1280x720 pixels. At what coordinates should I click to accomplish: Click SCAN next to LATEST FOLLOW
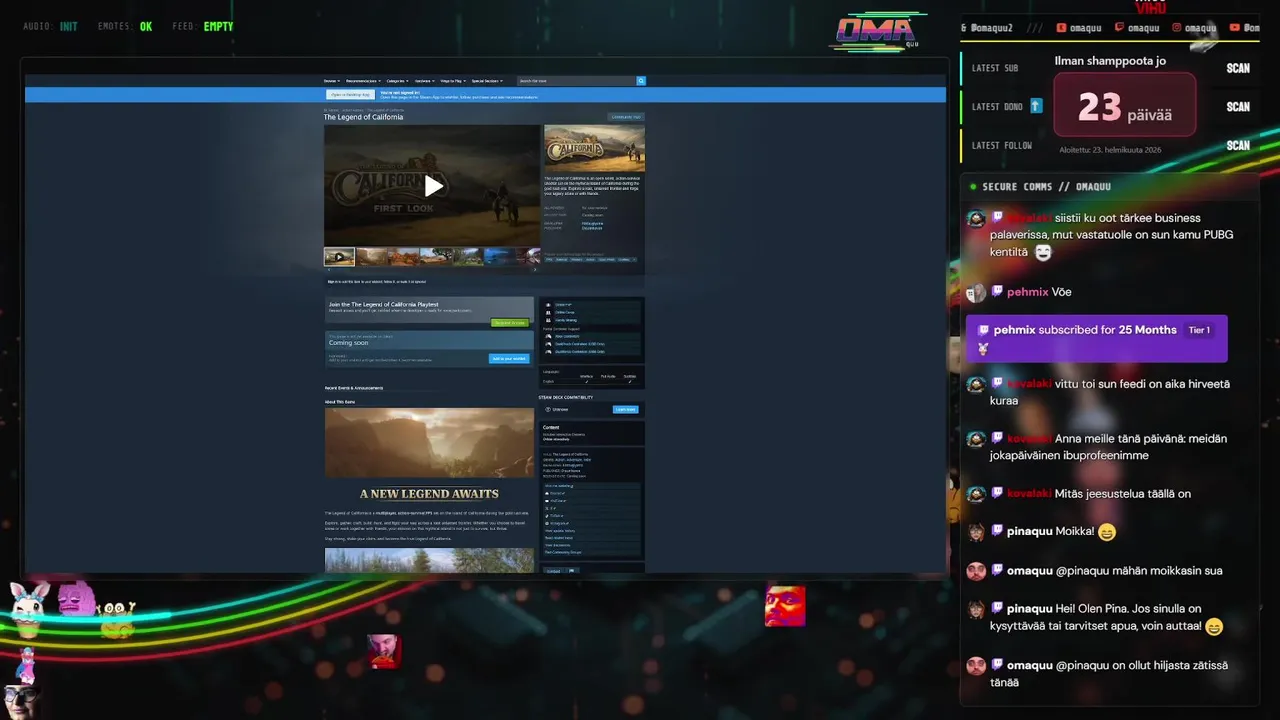point(1238,145)
